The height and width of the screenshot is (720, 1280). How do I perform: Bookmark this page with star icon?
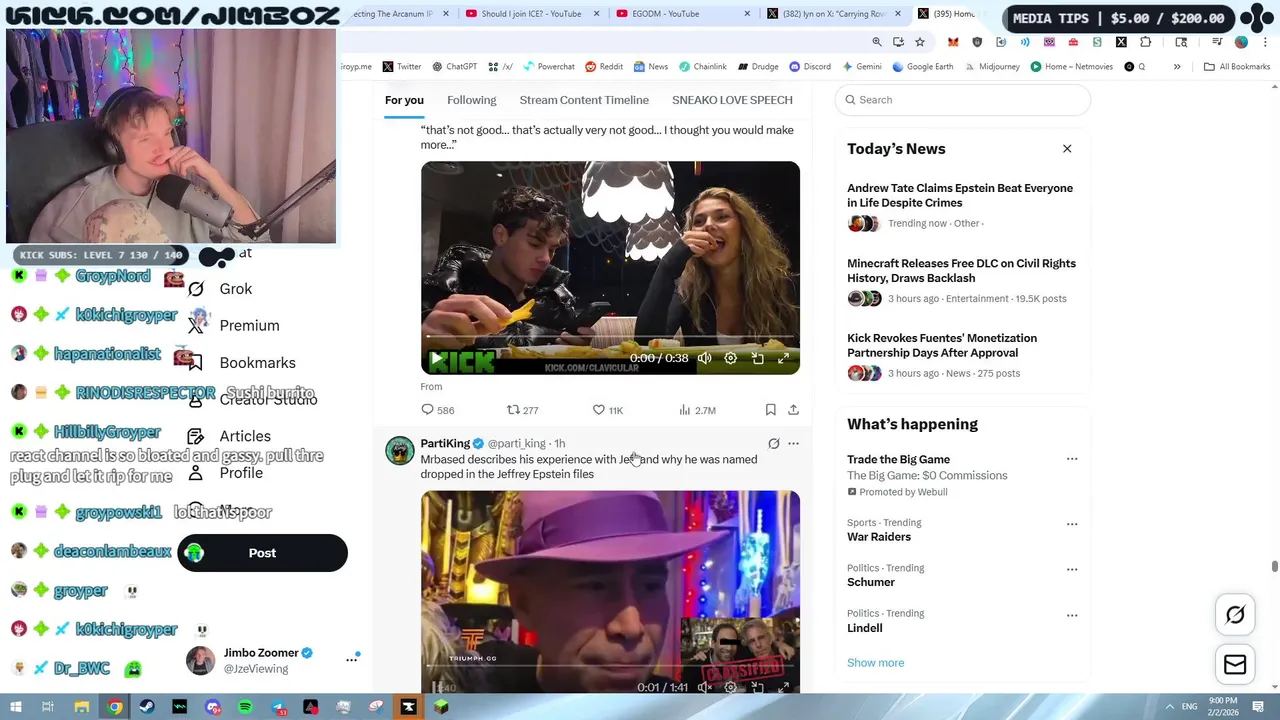[x=920, y=42]
